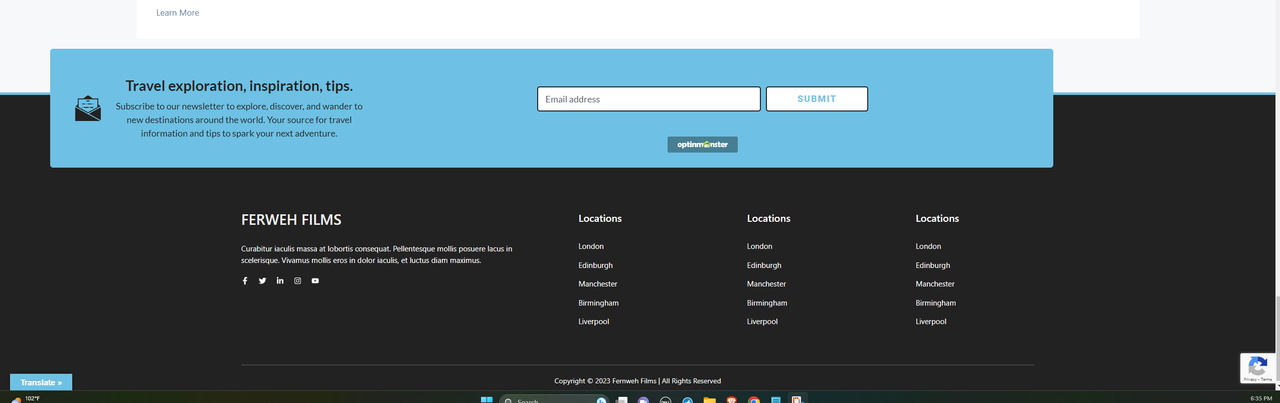
Task: Click the FERWEH FILMS footer title
Action: (x=291, y=220)
